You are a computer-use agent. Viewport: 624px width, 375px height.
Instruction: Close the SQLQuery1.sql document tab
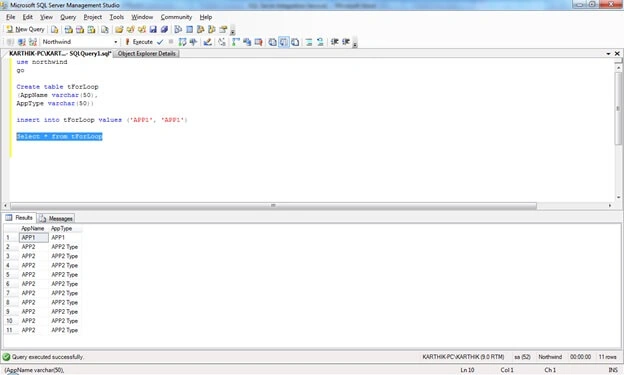click(617, 53)
